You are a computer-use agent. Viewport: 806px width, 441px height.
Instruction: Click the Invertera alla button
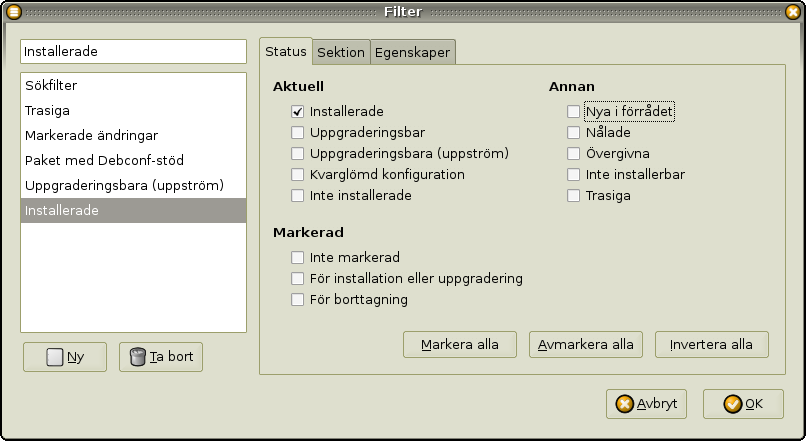point(711,344)
